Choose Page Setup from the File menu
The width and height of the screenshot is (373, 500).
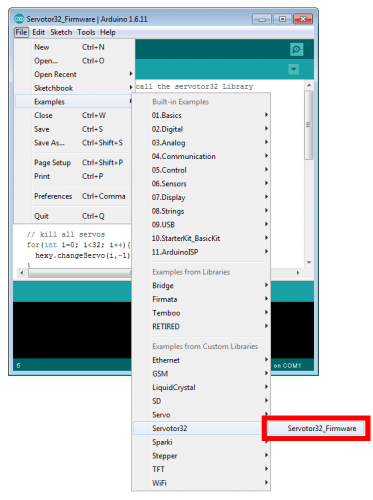click(x=74, y=163)
